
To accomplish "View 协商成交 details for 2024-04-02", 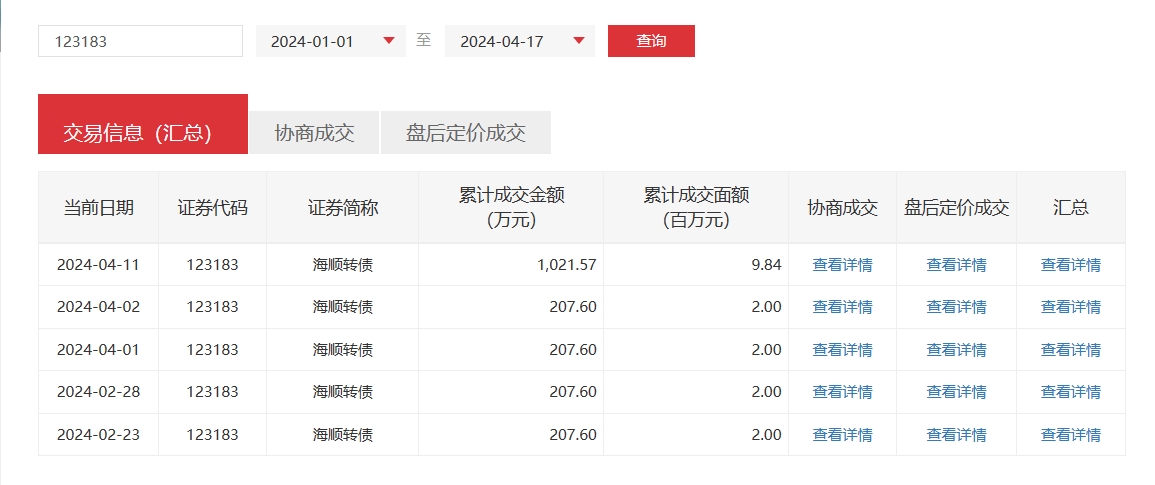I will point(842,307).
